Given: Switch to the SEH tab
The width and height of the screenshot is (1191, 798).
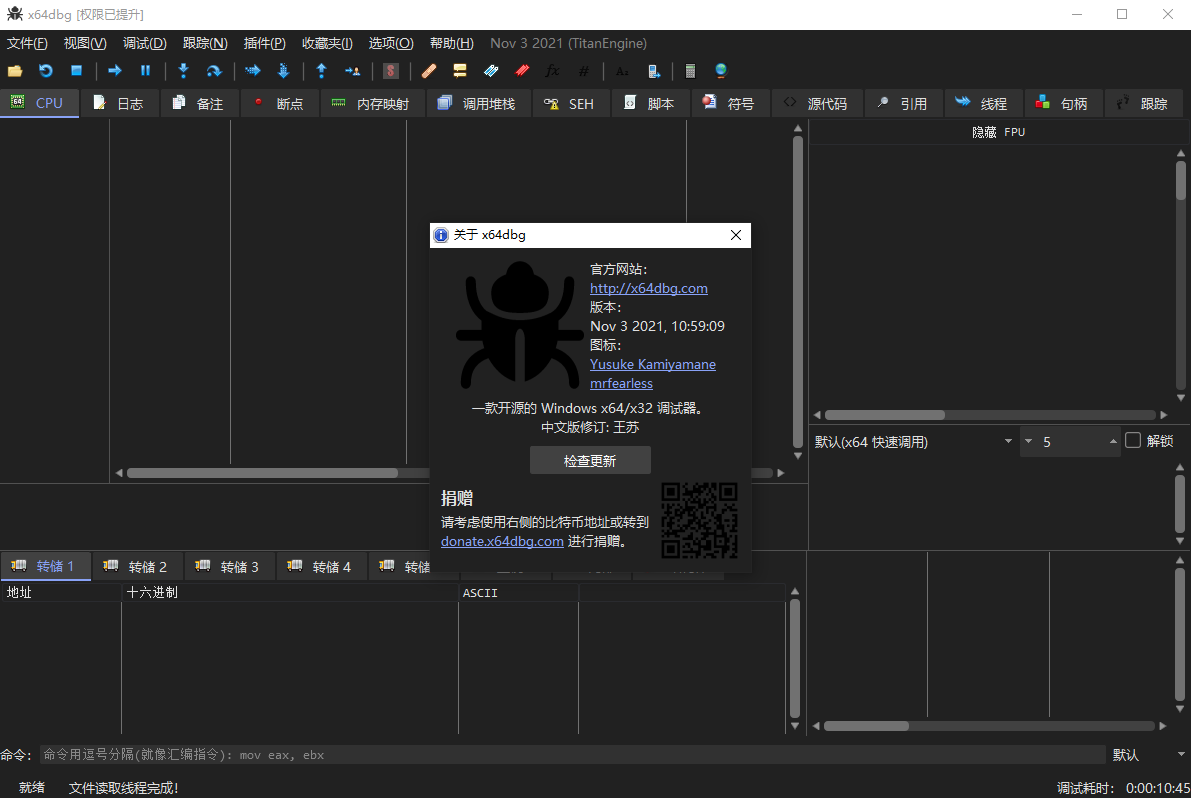Looking at the screenshot, I should pos(570,103).
